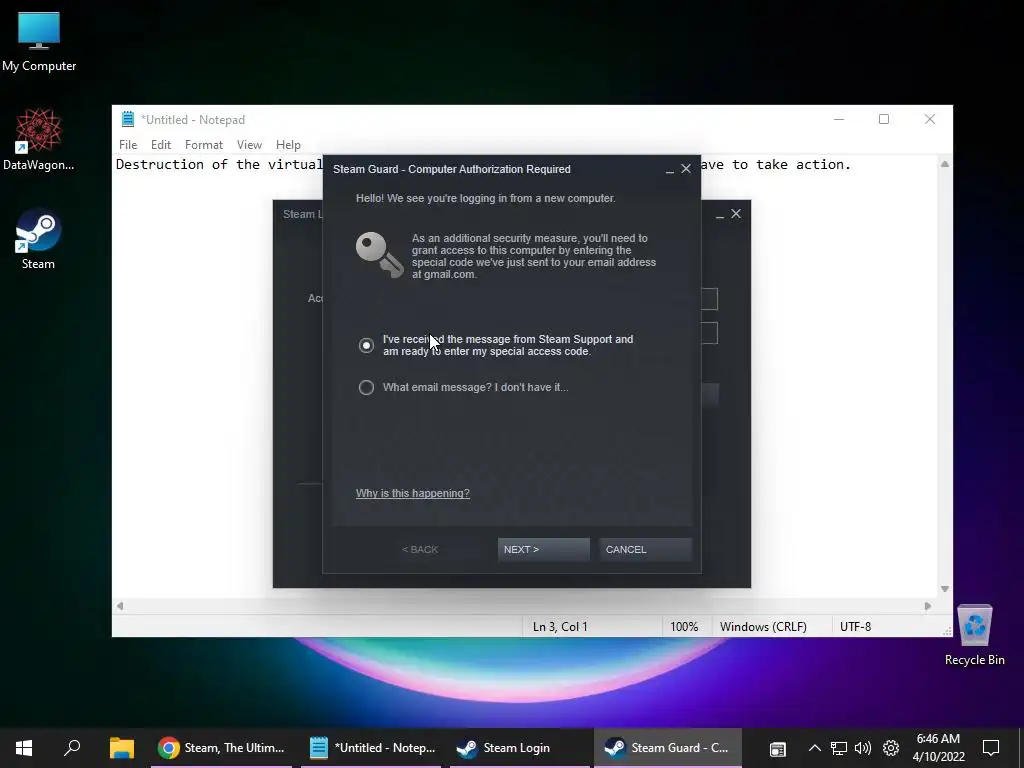Click 'UTF-8' encoding in status bar
This screenshot has height=768, width=1024.
(x=856, y=627)
